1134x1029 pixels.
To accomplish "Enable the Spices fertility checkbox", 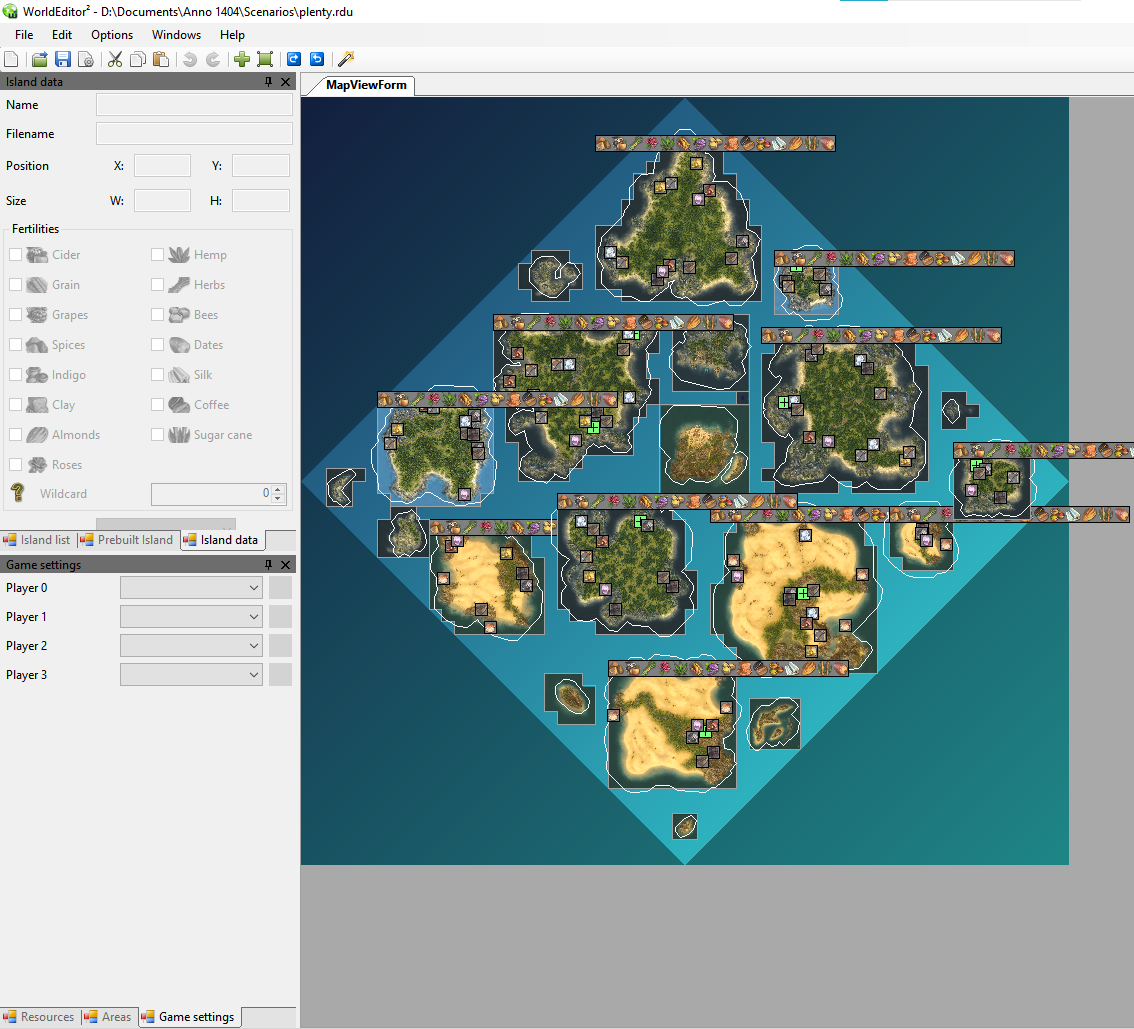I will pyautogui.click(x=15, y=345).
